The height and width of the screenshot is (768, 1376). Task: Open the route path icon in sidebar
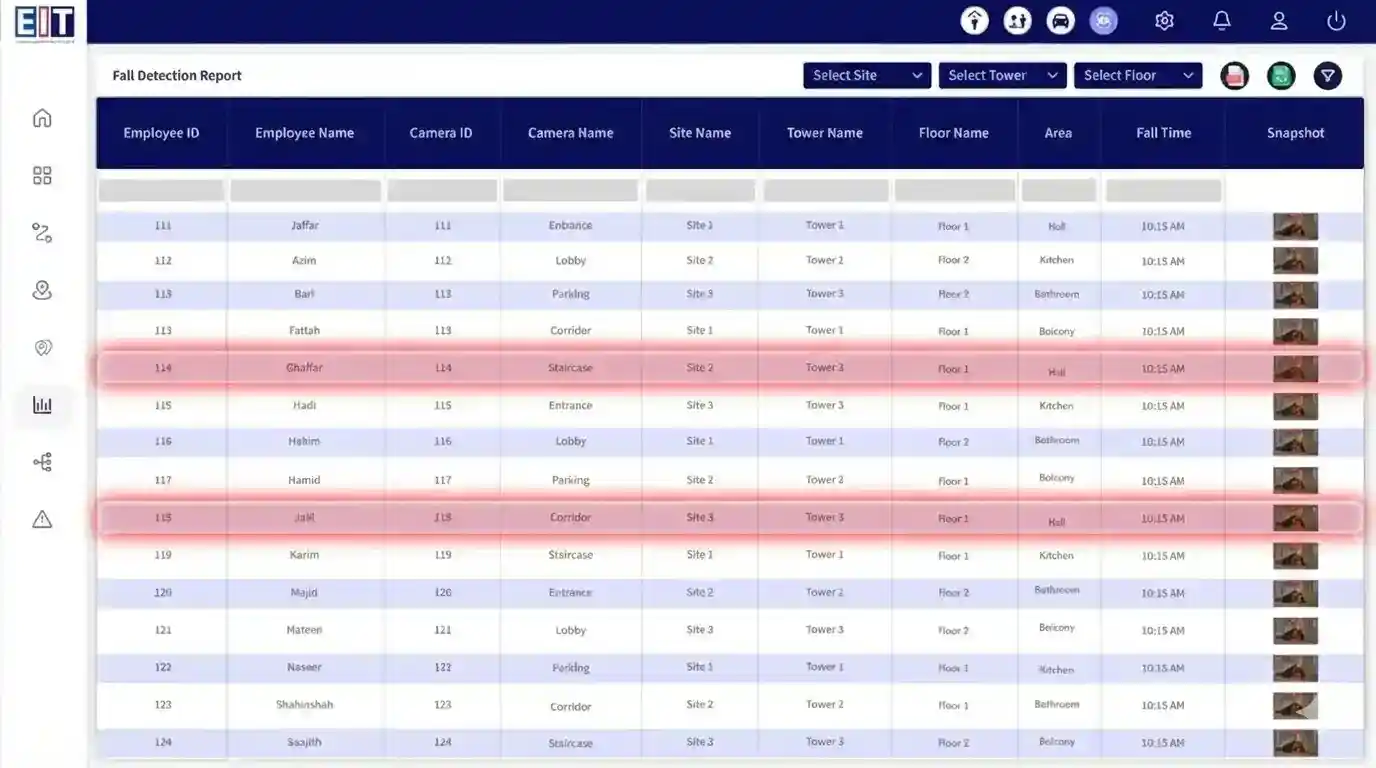(42, 233)
